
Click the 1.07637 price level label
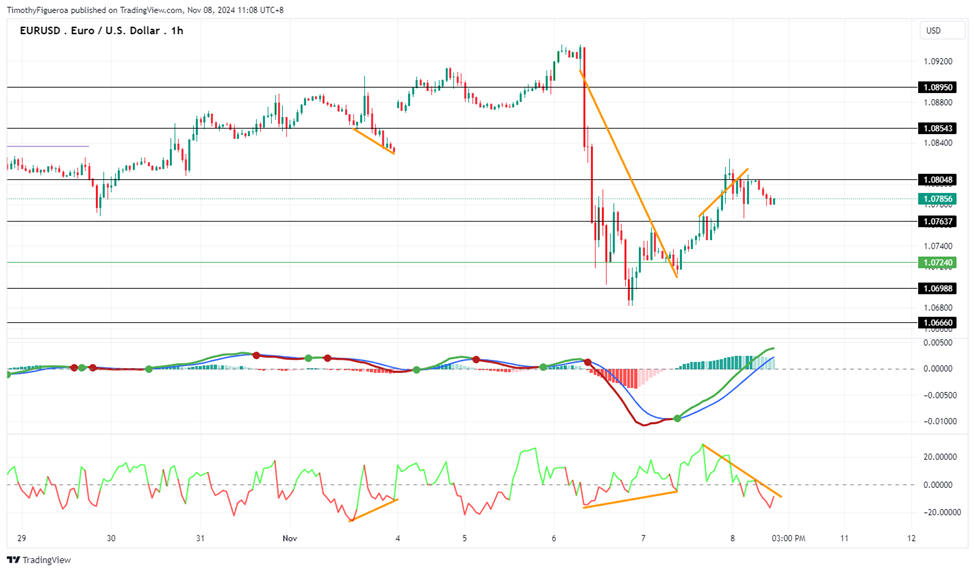937,221
